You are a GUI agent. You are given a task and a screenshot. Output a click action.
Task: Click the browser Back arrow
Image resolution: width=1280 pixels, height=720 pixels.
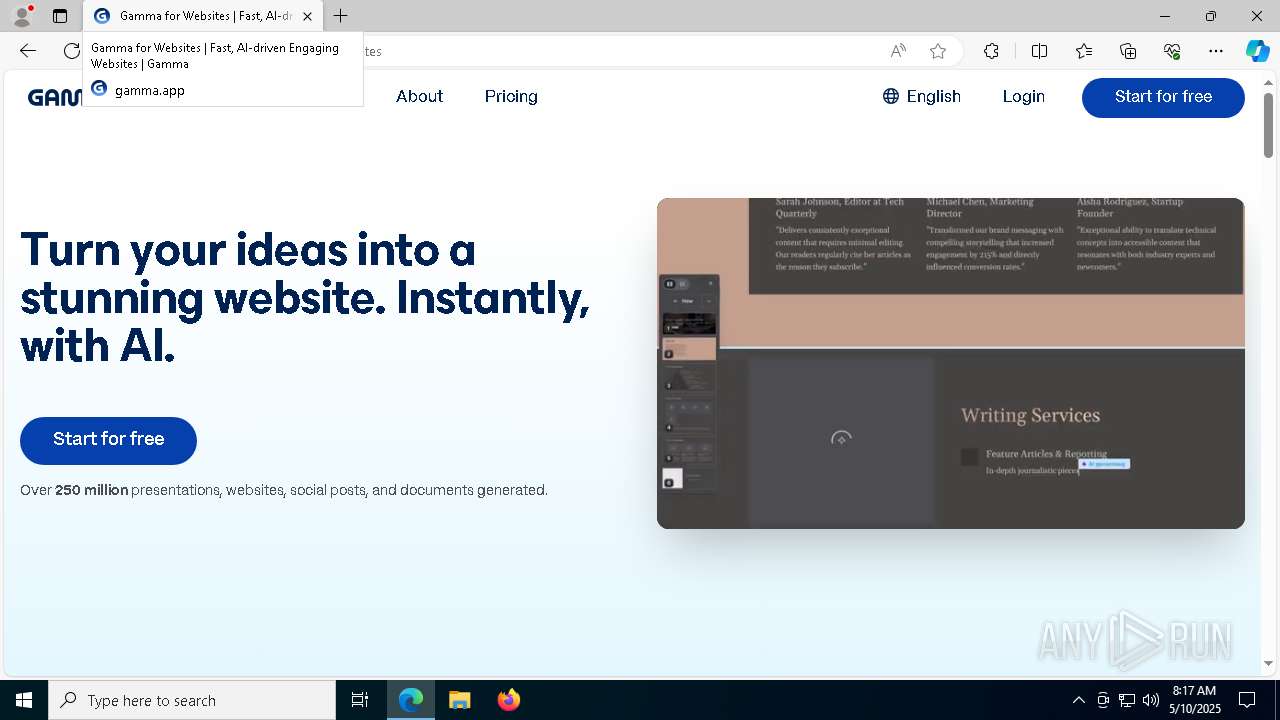[28, 51]
